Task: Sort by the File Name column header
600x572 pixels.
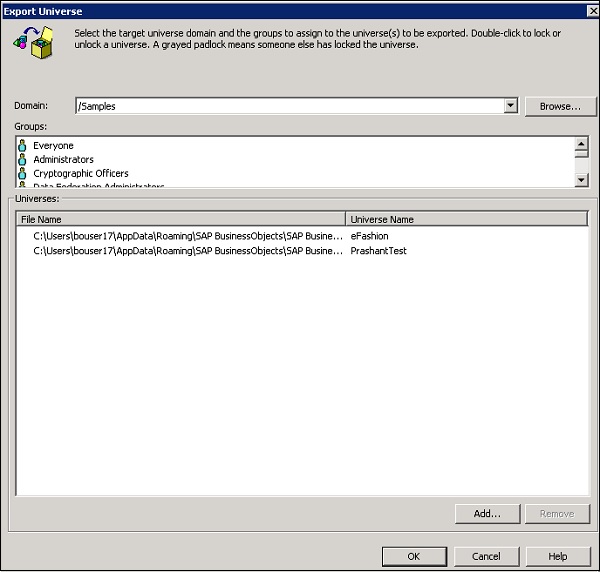Action: [181, 219]
